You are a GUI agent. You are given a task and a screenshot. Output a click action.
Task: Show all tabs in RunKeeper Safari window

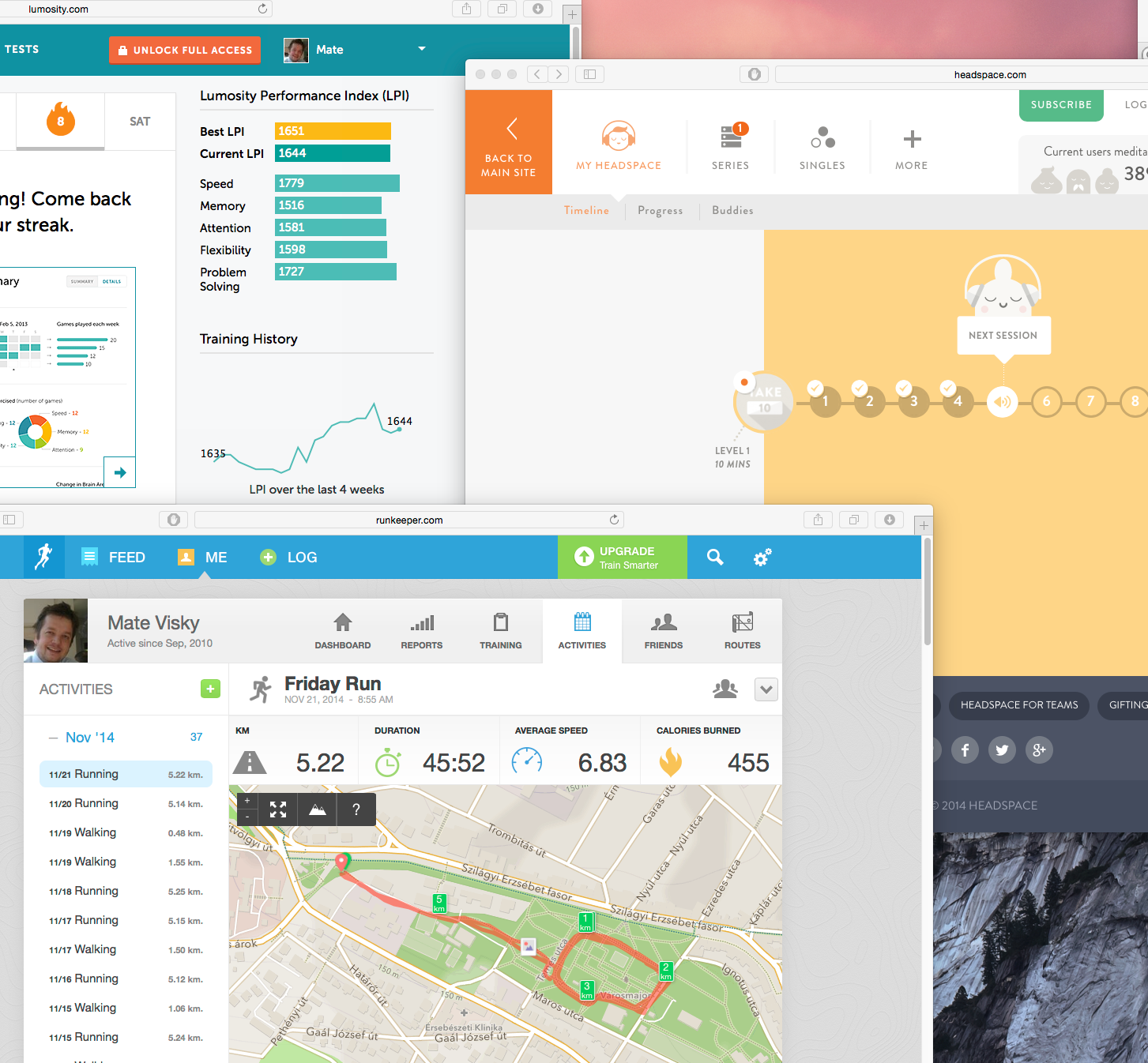(x=853, y=520)
